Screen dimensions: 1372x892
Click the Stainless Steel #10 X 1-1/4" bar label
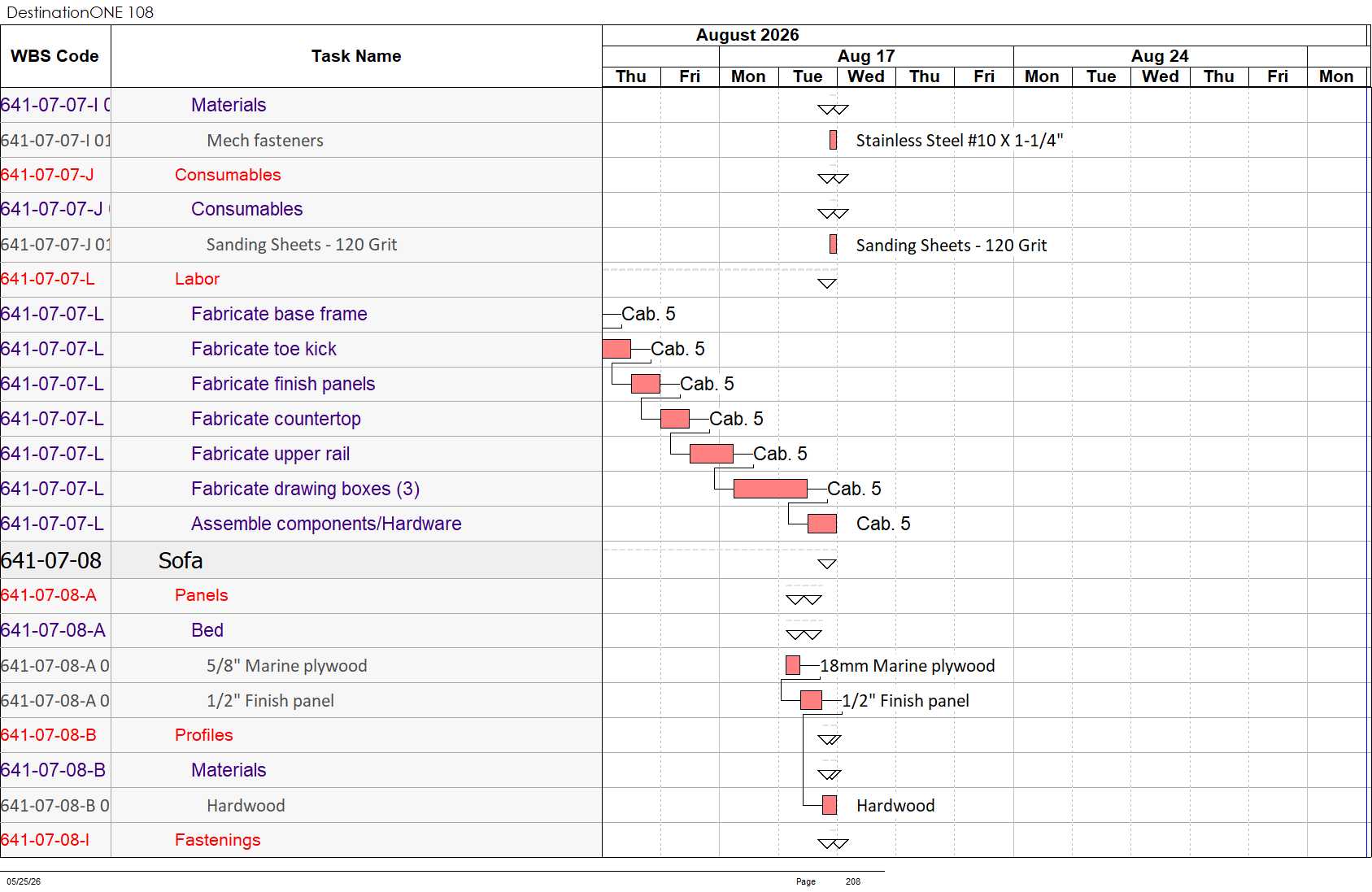(960, 141)
